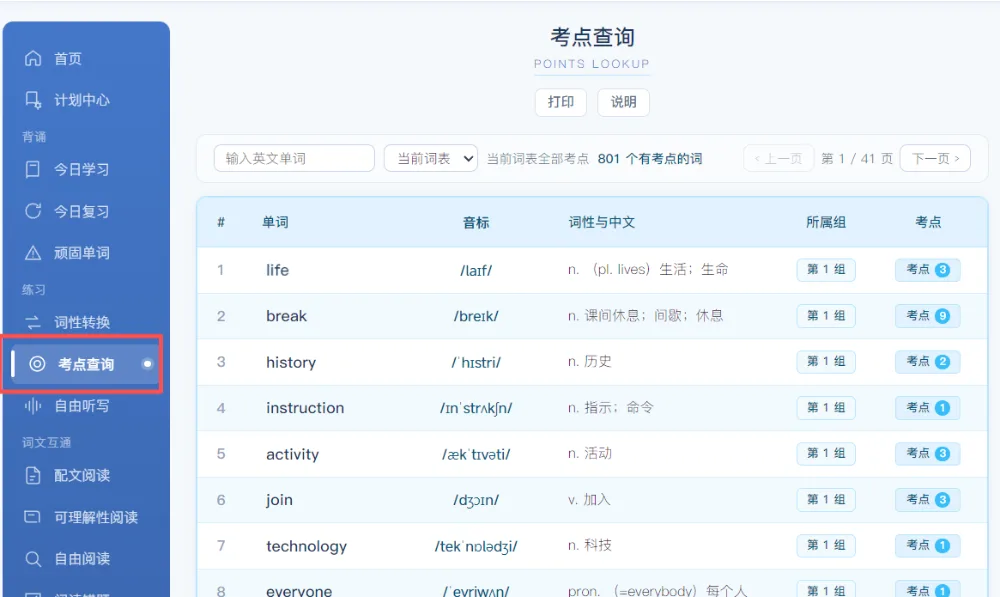Open 考点 3 badge for join
The image size is (1000, 597).
coord(927,499)
